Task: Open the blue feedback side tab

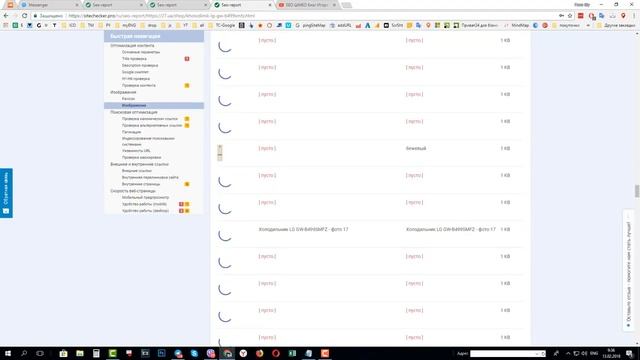Action: pyautogui.click(x=6, y=193)
